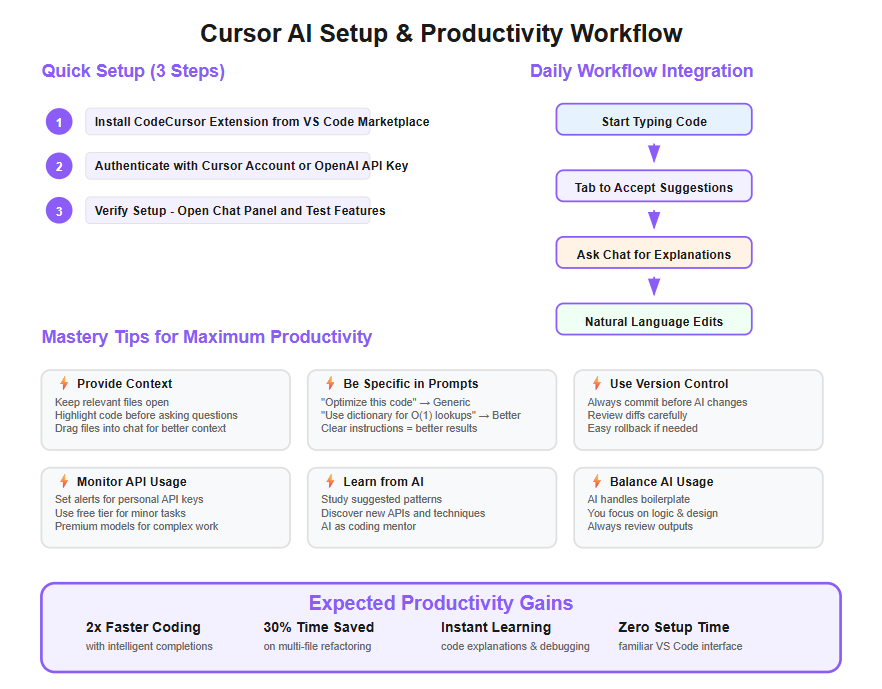Click the lightning icon beside Provide Context

click(64, 384)
